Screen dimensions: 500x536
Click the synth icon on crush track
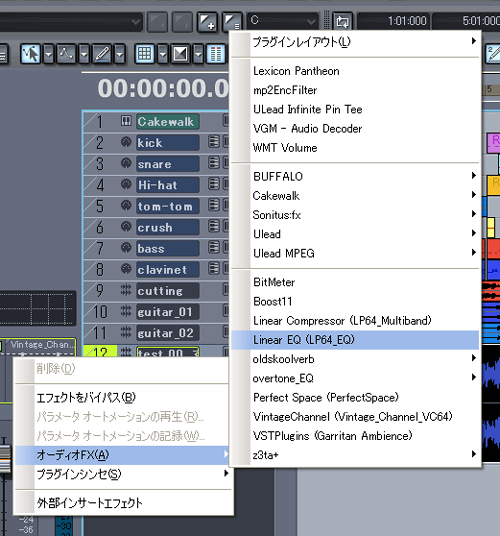pos(126,226)
